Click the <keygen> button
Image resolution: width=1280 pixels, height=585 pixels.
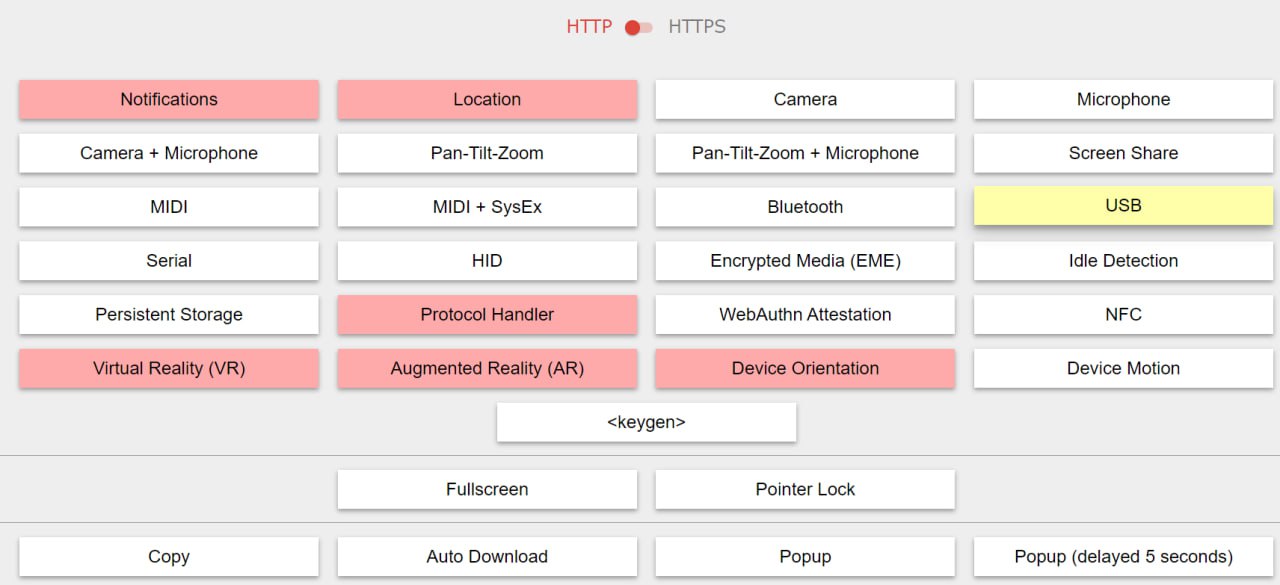tap(646, 422)
